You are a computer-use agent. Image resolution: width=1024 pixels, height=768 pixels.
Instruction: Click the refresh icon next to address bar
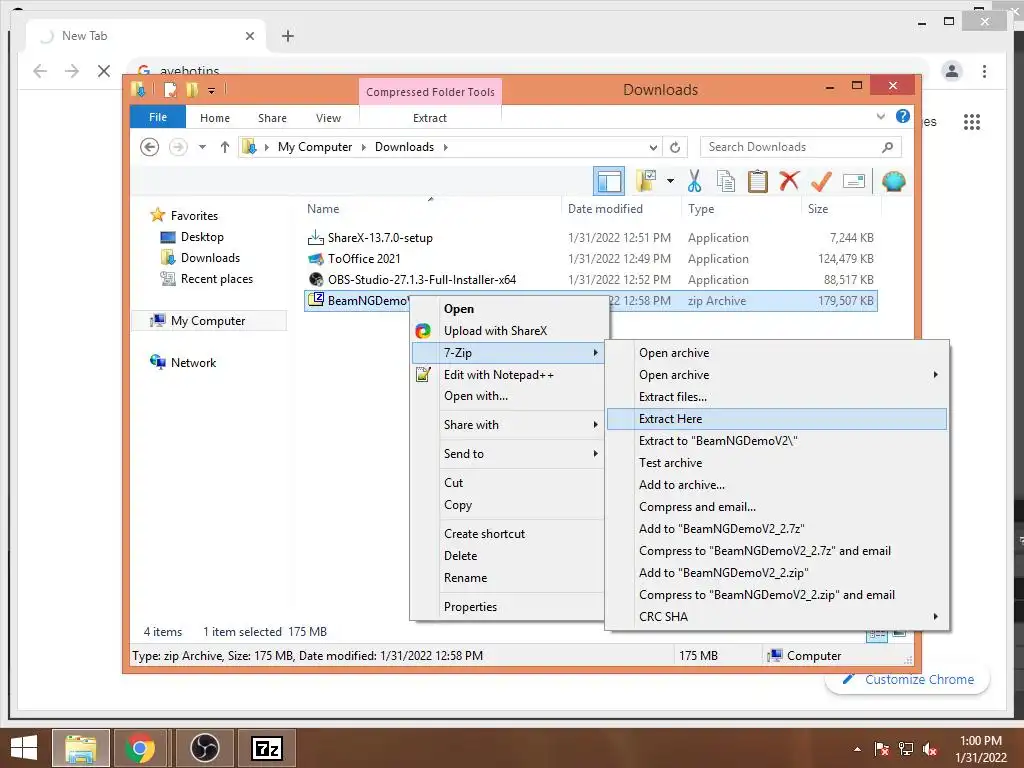pyautogui.click(x=675, y=147)
